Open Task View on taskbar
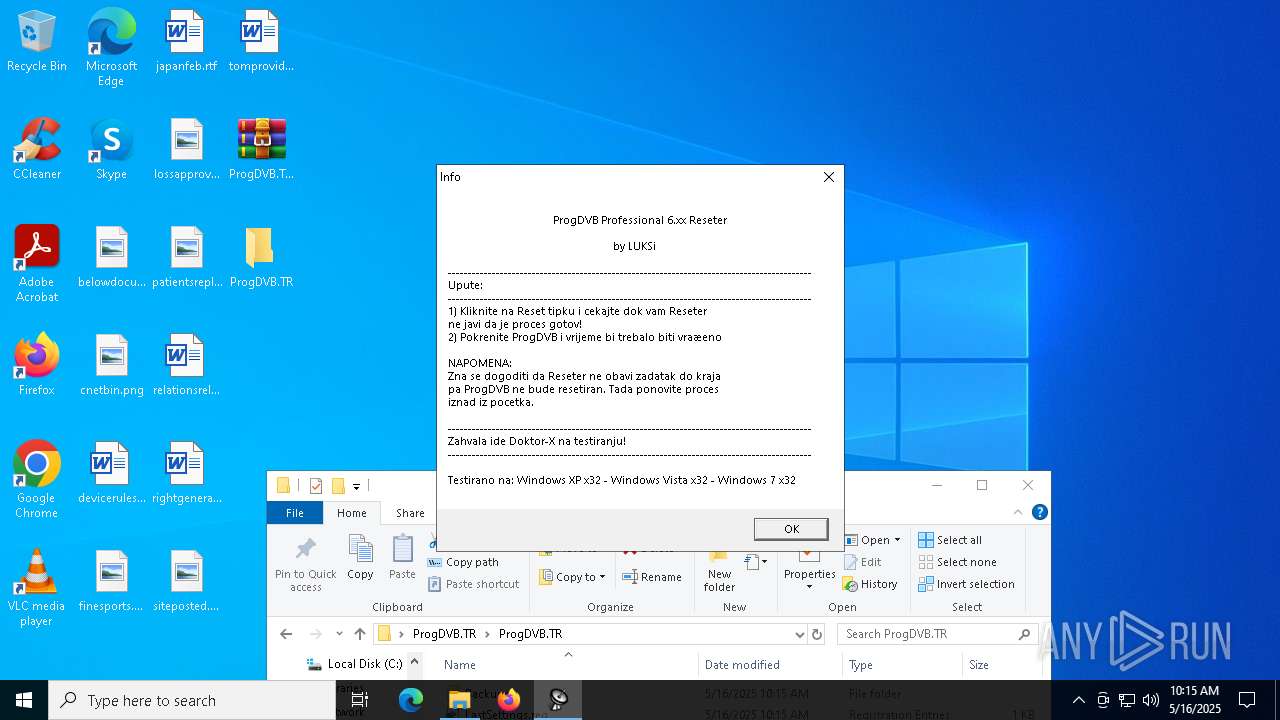 [360, 700]
